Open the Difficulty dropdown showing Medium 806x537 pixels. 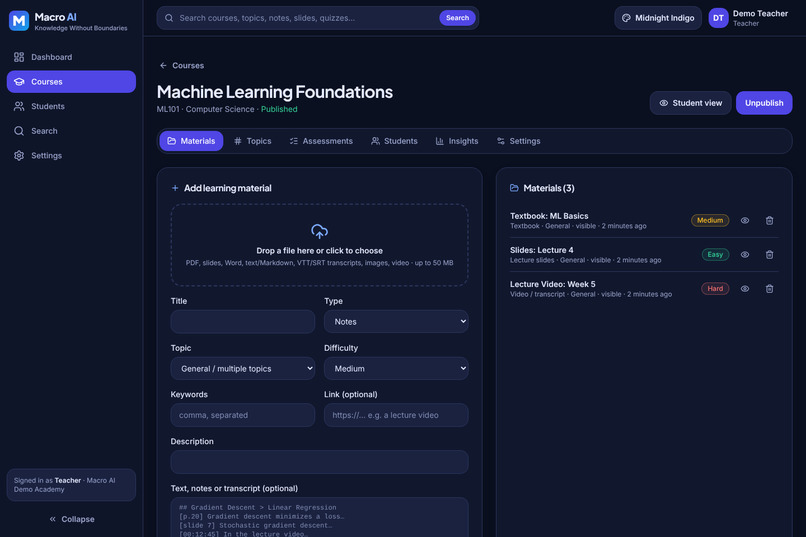396,368
